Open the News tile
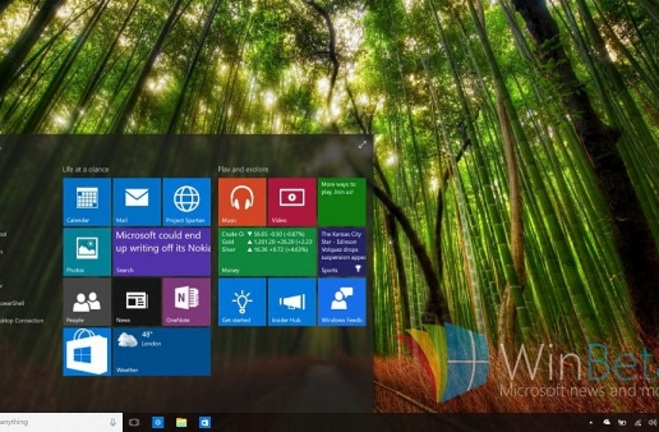The width and height of the screenshot is (659, 432). click(137, 302)
